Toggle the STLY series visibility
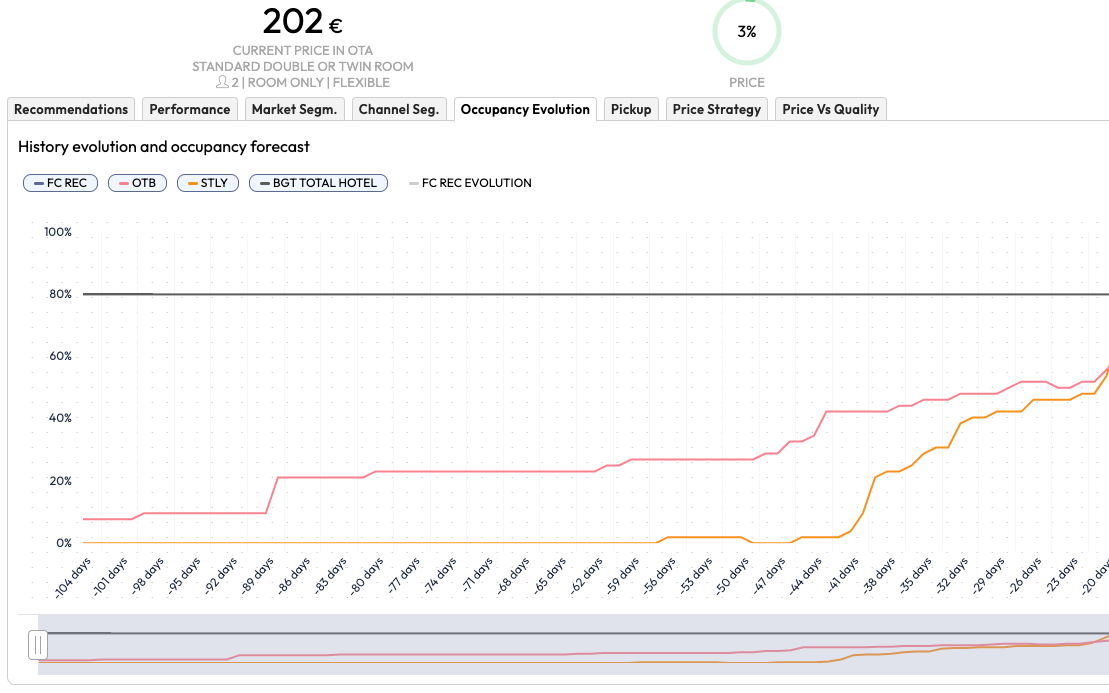Image resolution: width=1109 pixels, height=693 pixels. pyautogui.click(x=207, y=183)
